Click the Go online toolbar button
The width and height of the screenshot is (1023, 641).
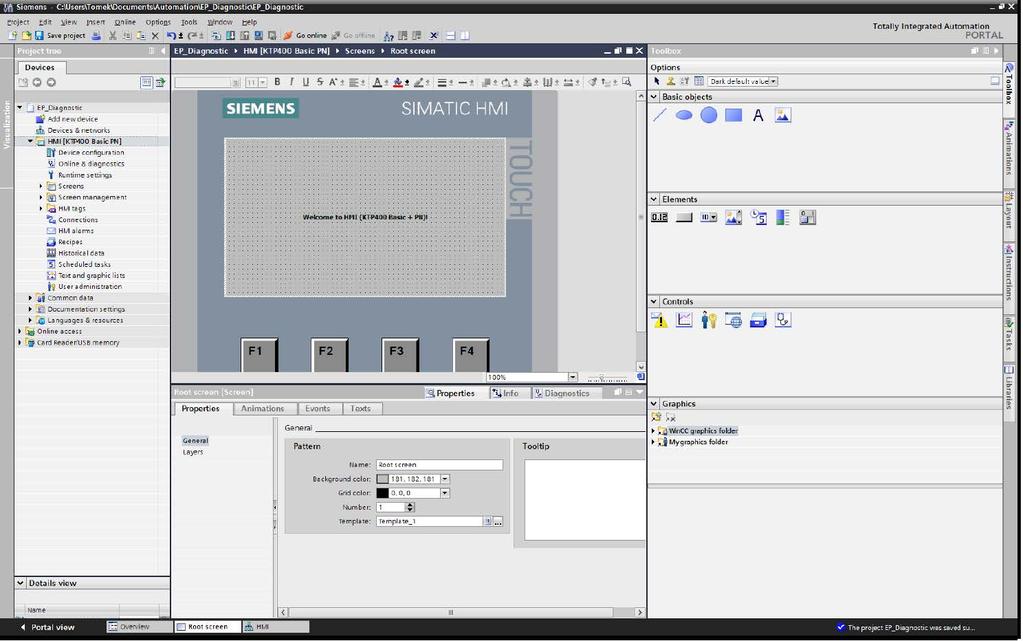(x=306, y=35)
